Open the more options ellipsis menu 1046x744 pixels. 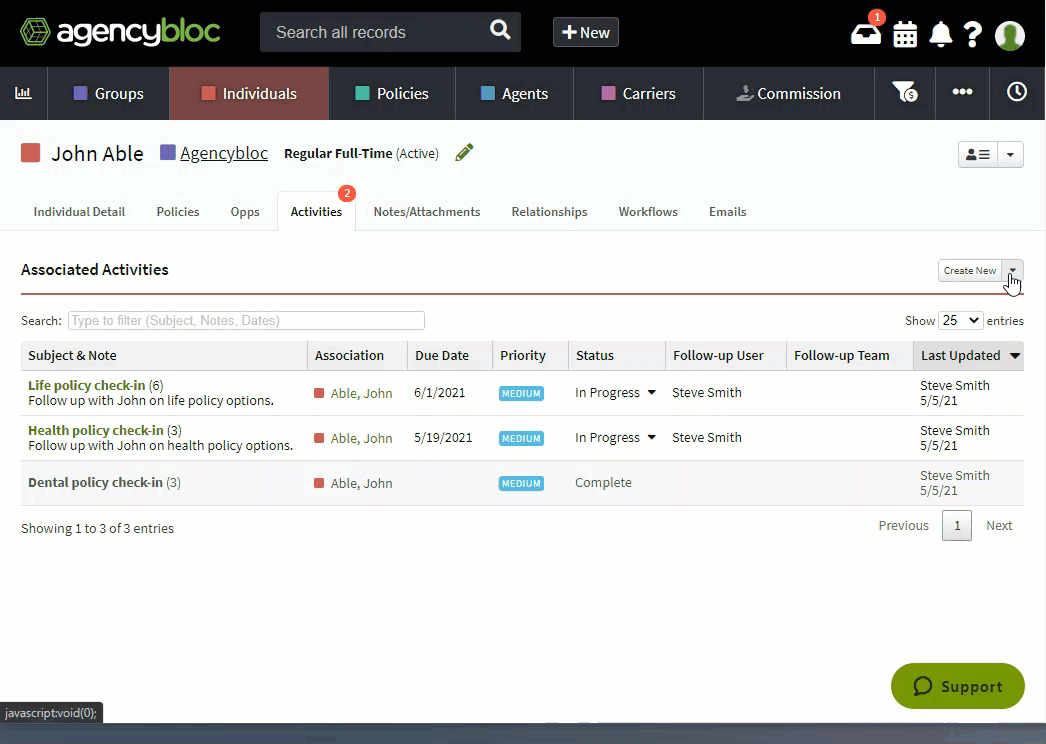point(962,92)
